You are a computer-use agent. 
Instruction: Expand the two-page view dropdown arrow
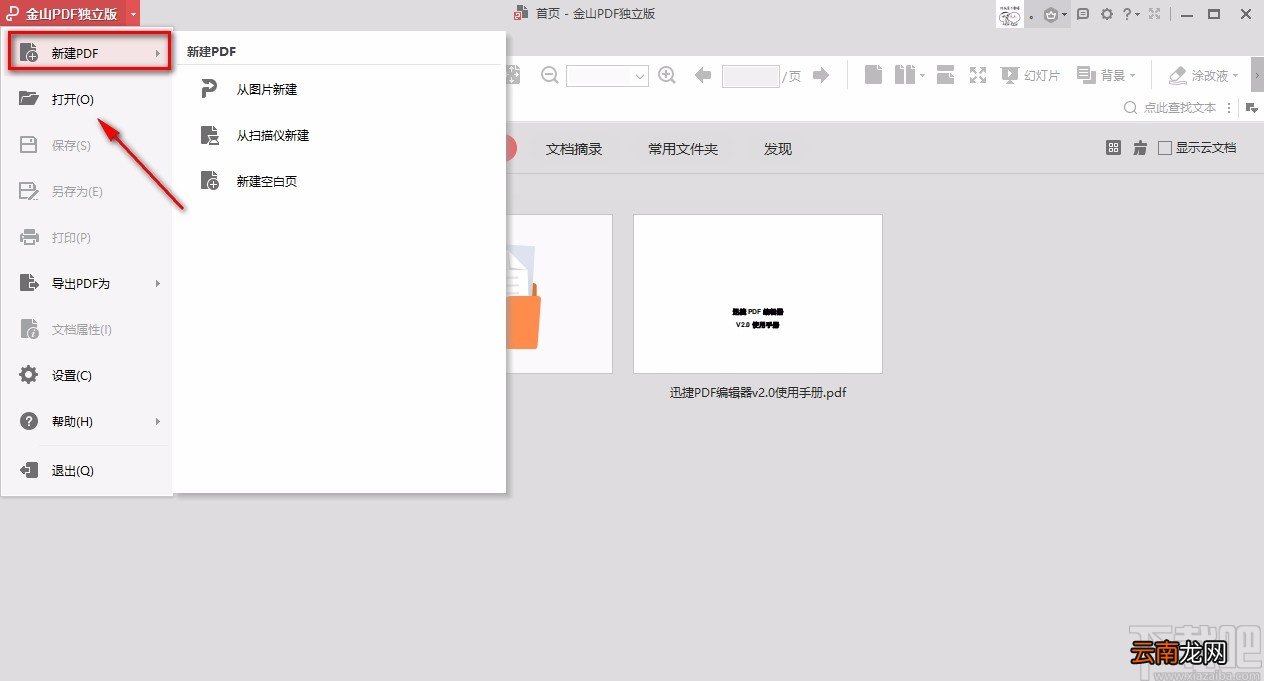922,76
